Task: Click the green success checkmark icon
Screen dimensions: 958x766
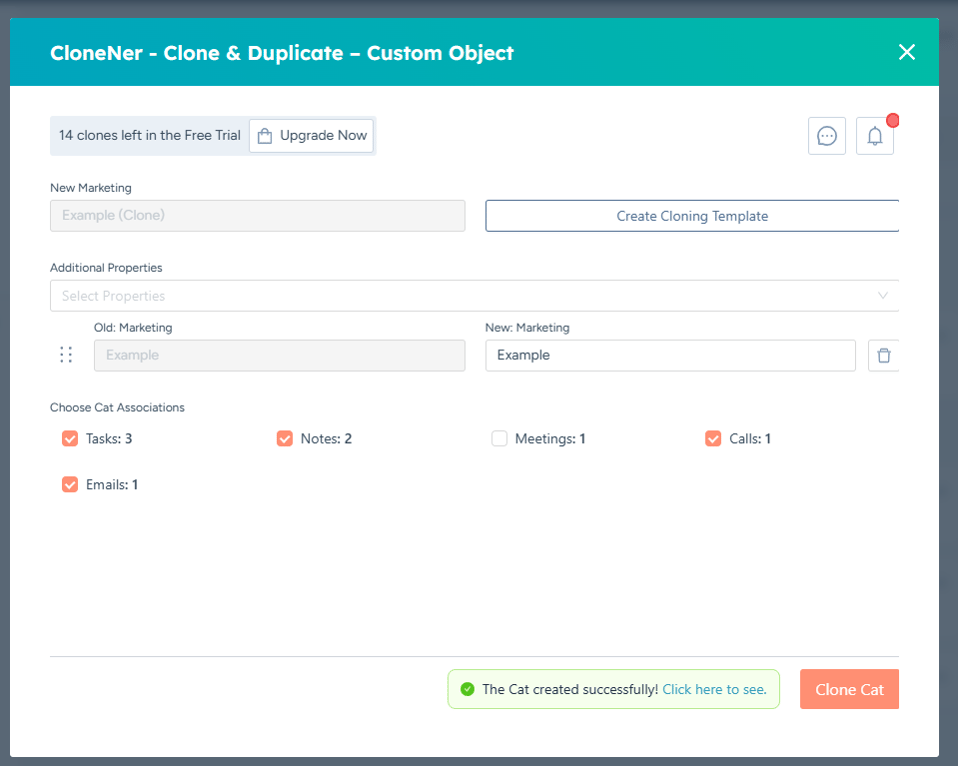Action: pos(467,689)
